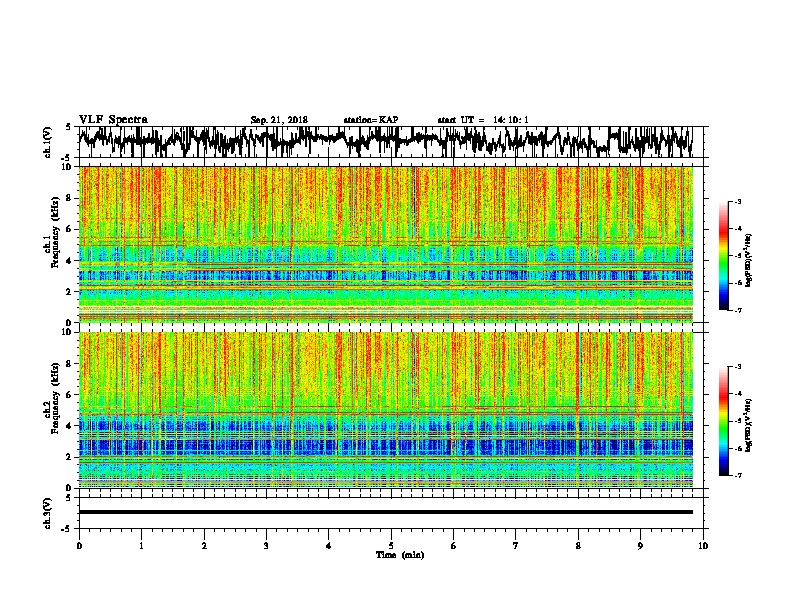Click time axis tick label "3"
This screenshot has height=612, width=792.
click(266, 545)
